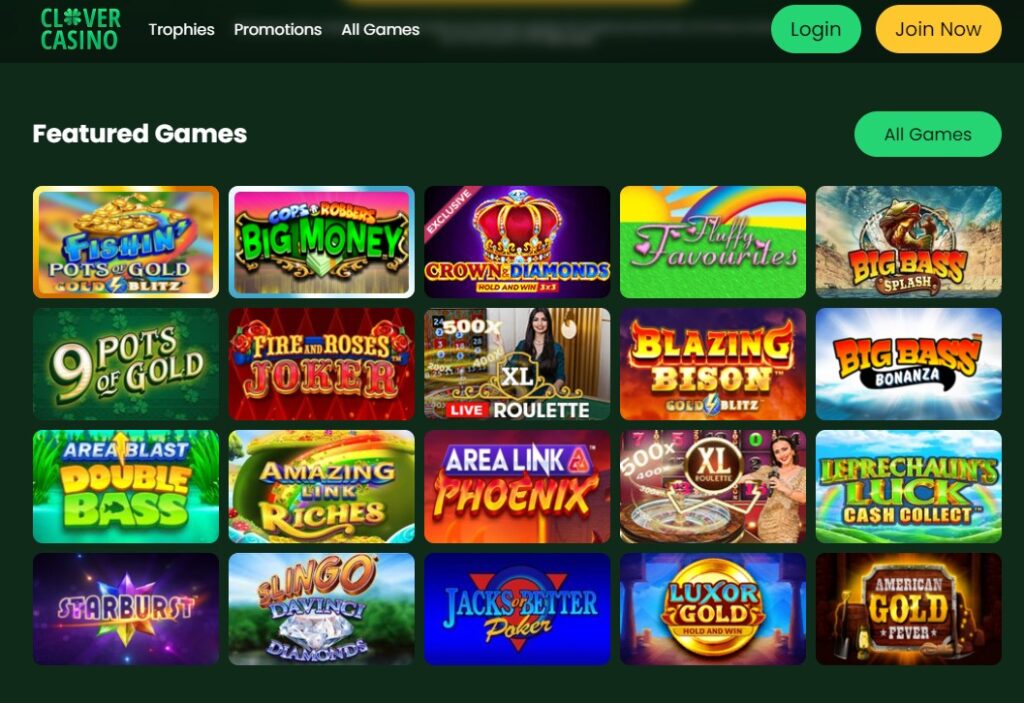Launch Cops and Robbers Big Money game
The image size is (1024, 703).
click(x=321, y=242)
